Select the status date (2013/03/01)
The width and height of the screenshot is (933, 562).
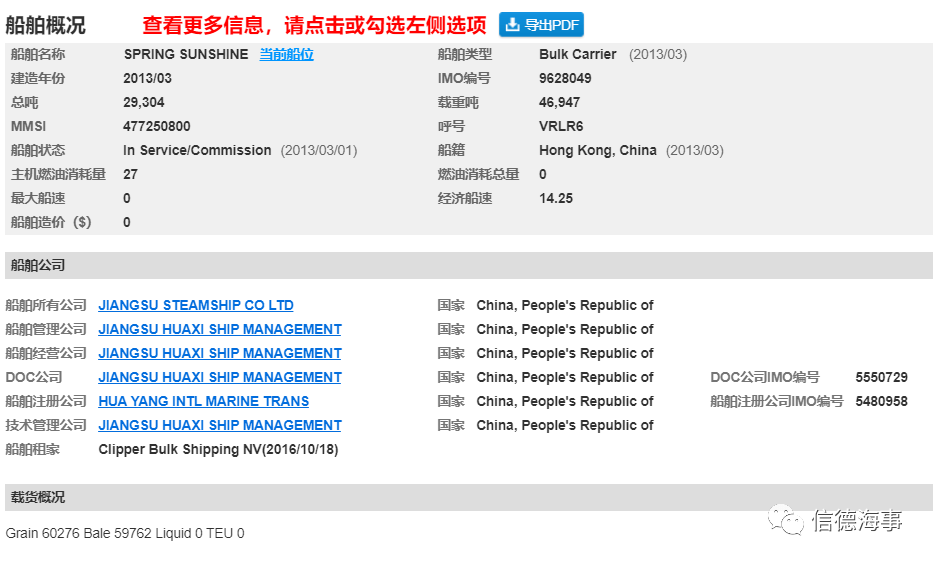[x=319, y=151]
